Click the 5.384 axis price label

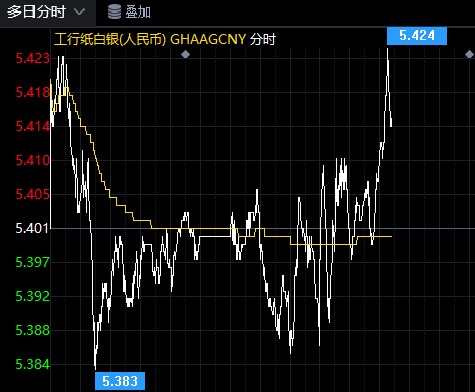pos(32,364)
